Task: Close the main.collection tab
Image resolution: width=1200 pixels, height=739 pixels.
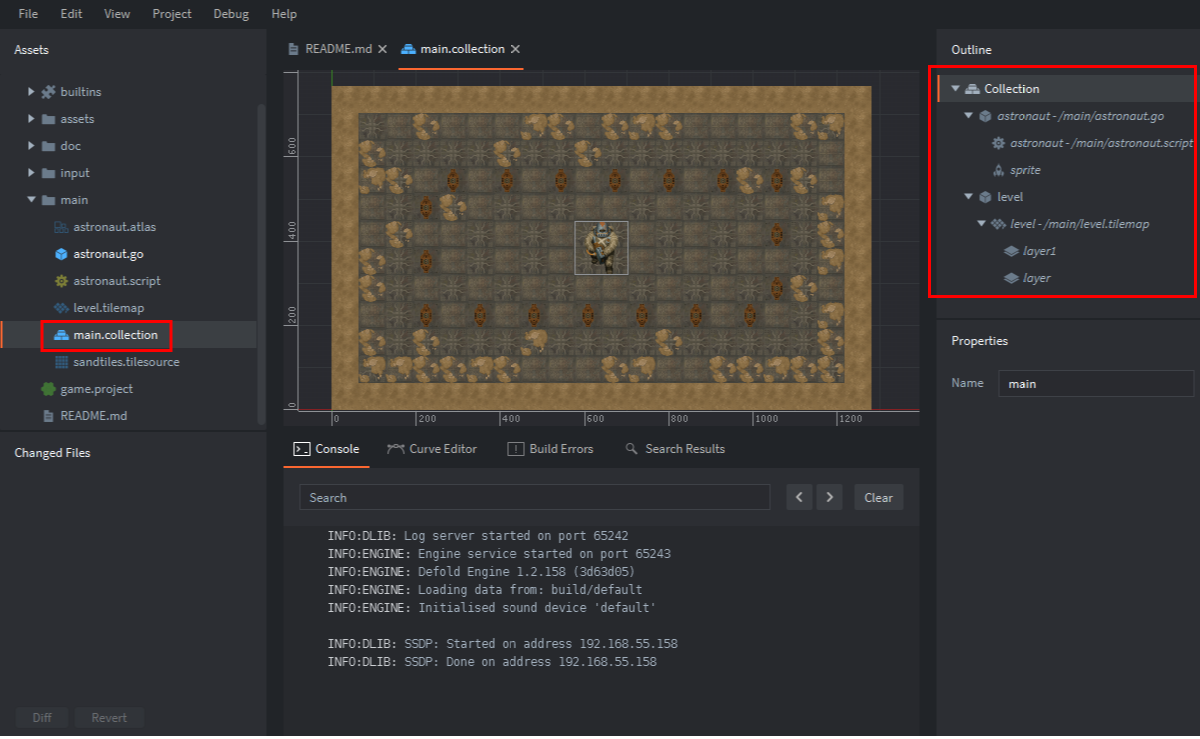Action: (515, 49)
